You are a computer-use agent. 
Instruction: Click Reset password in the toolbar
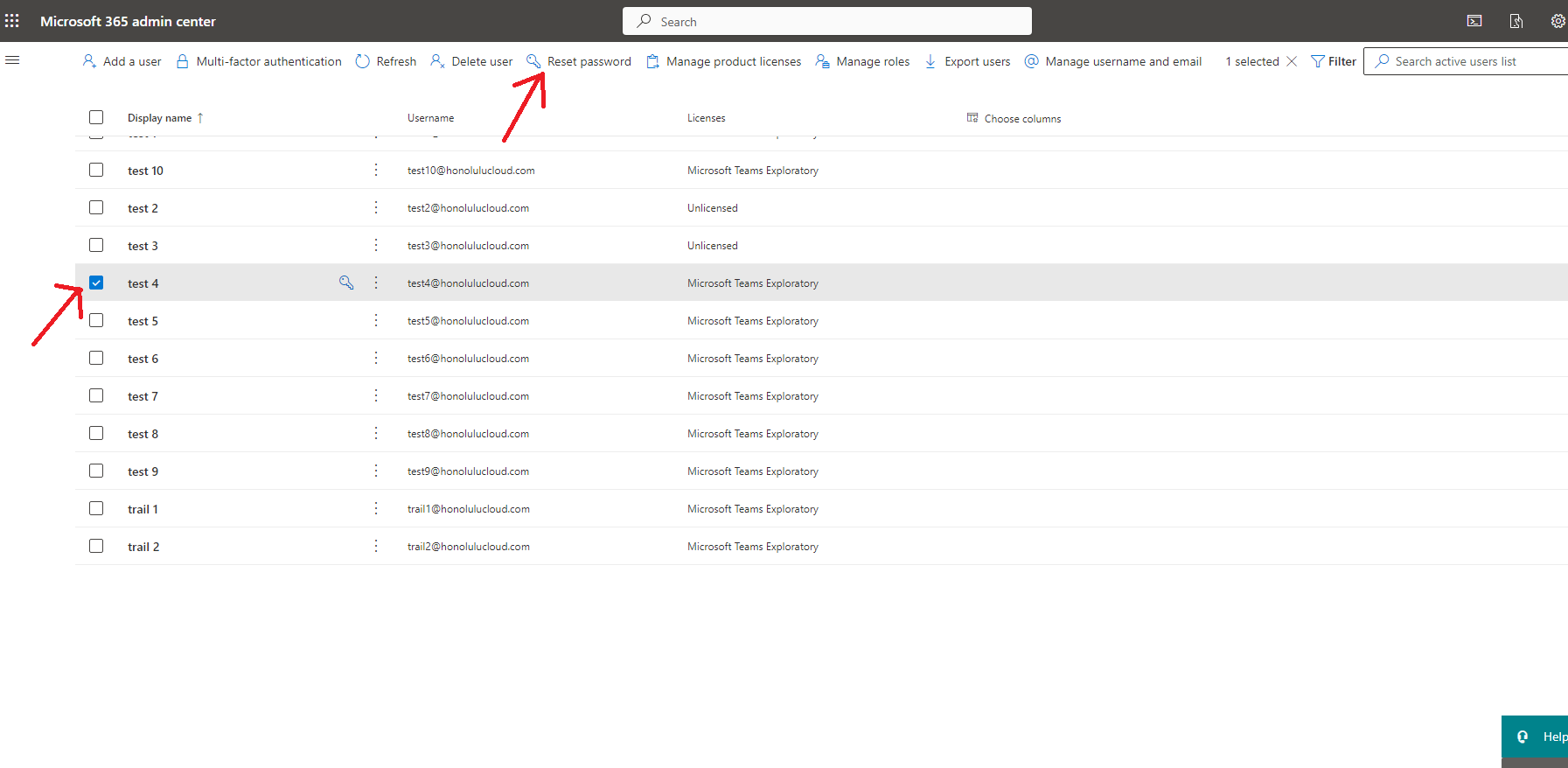579,61
